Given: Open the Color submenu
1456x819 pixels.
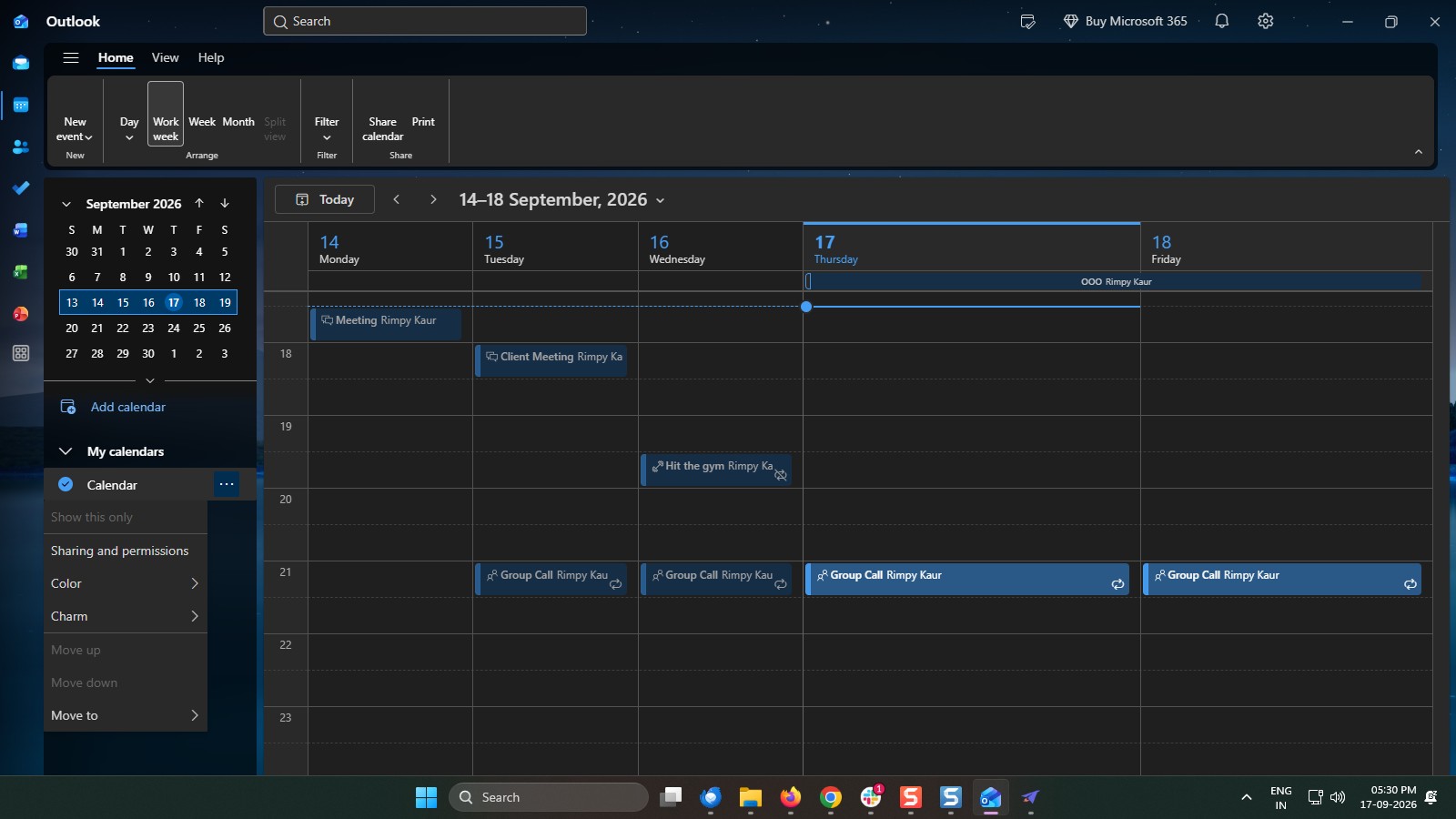Looking at the screenshot, I should point(126,583).
